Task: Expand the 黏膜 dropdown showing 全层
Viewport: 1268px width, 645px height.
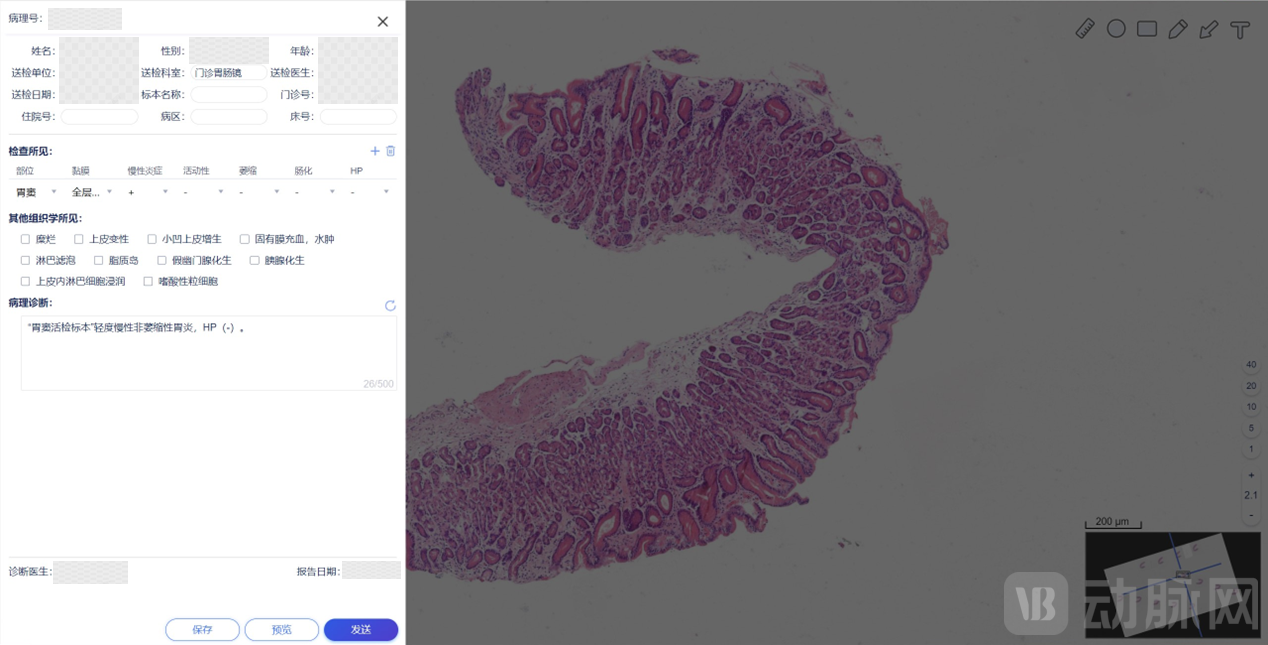Action: [x=92, y=192]
